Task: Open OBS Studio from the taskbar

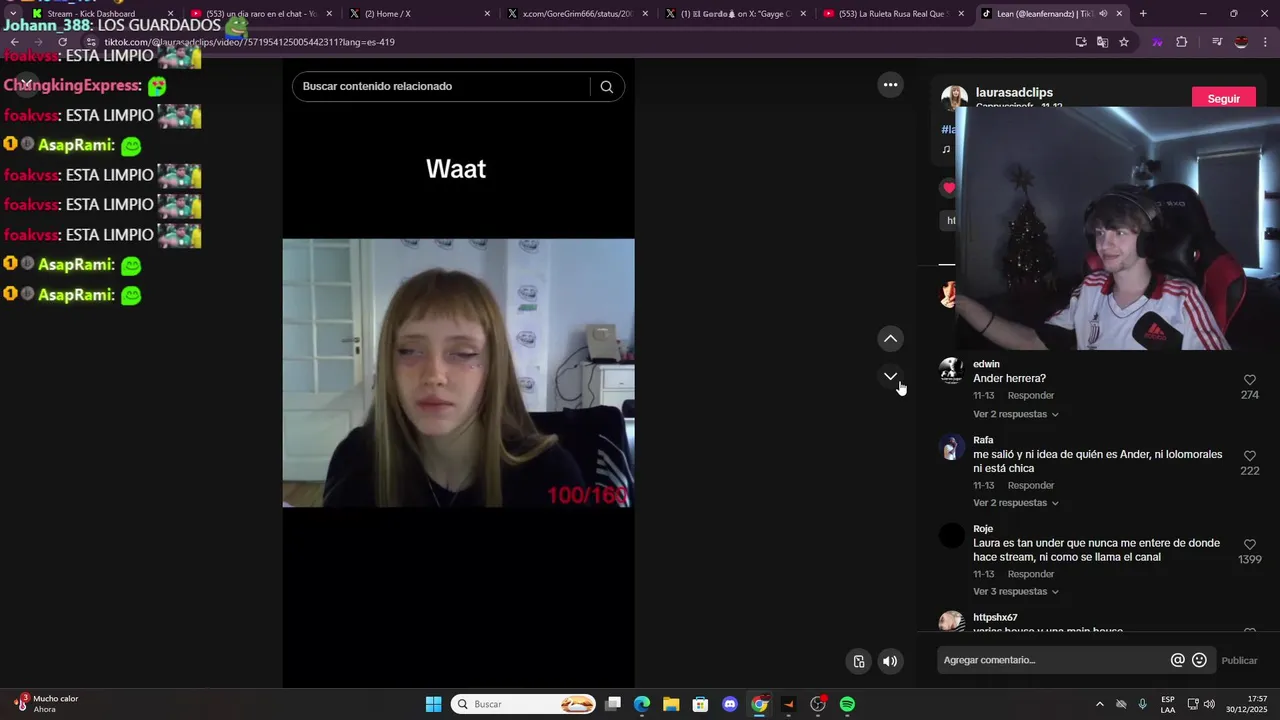Action: 818,704
